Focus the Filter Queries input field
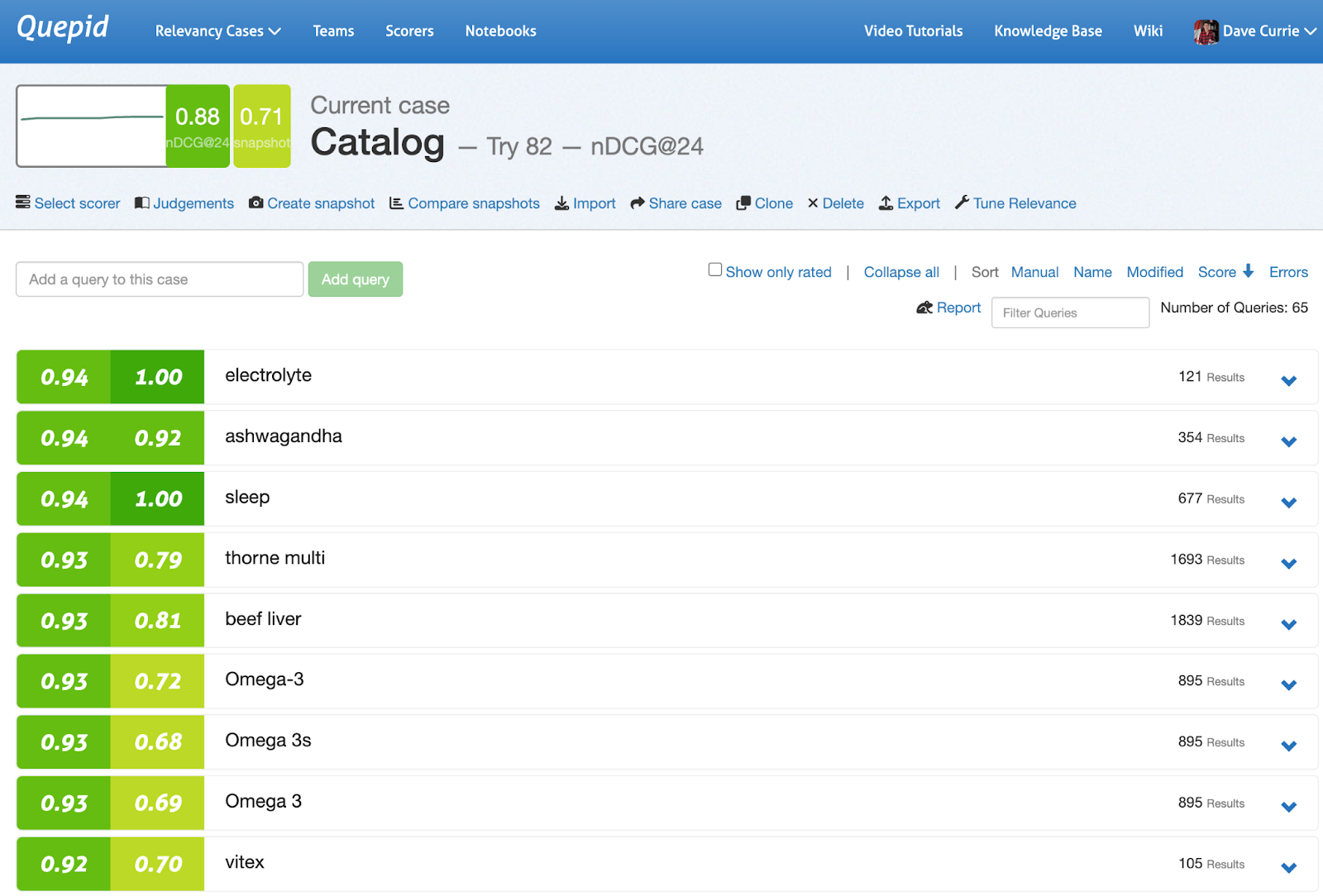This screenshot has width=1323, height=896. 1070,312
